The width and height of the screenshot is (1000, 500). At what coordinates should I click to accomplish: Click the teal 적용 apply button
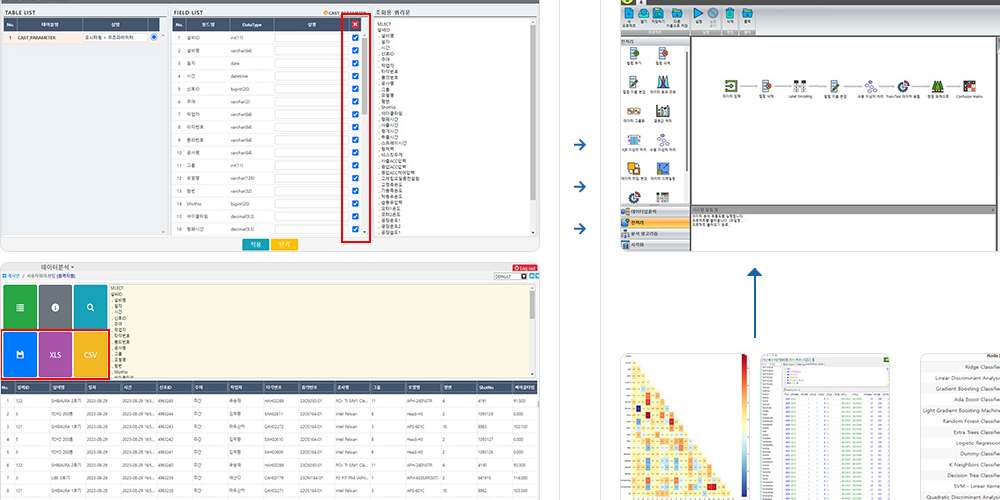(256, 243)
